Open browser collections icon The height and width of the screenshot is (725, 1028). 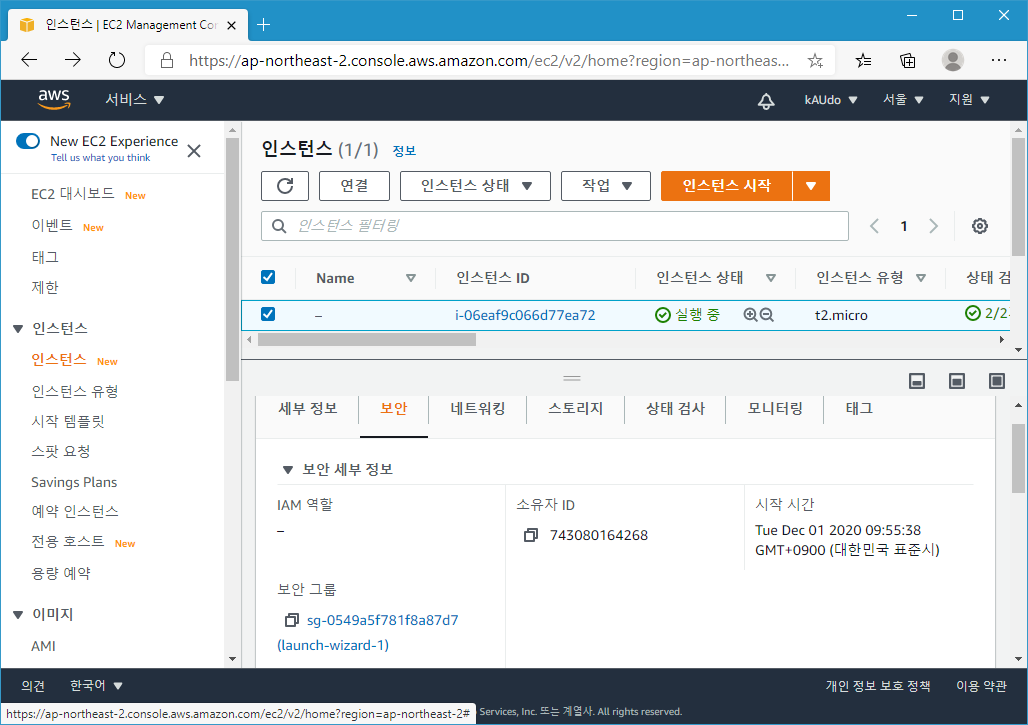(x=907, y=61)
